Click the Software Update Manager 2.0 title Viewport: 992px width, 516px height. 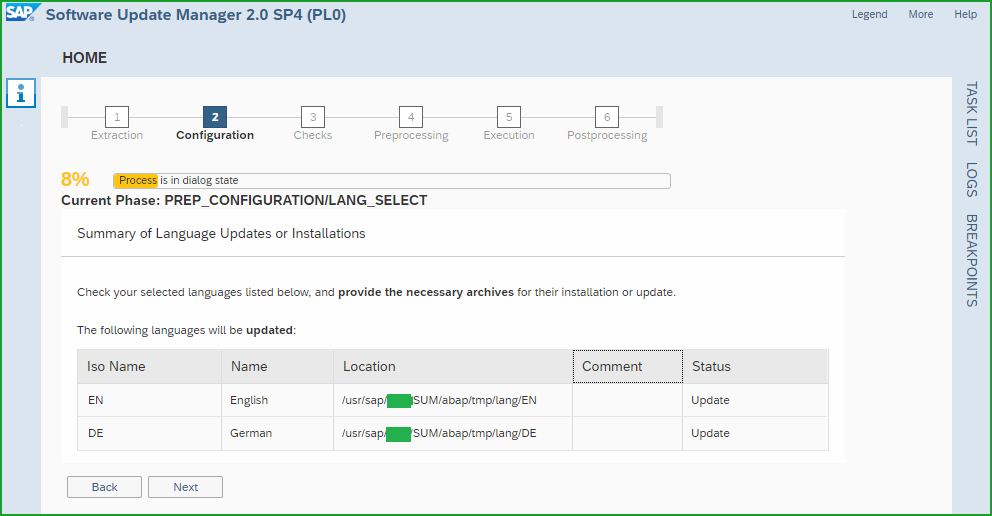tap(195, 15)
